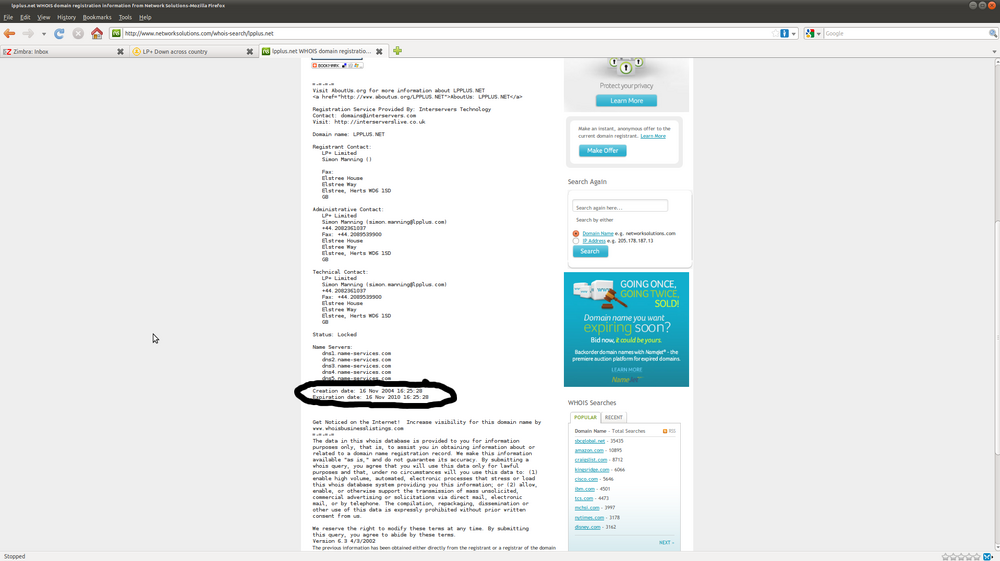This screenshot has height=561, width=1000.
Task: Click the Google search input box
Action: [x=906, y=33]
